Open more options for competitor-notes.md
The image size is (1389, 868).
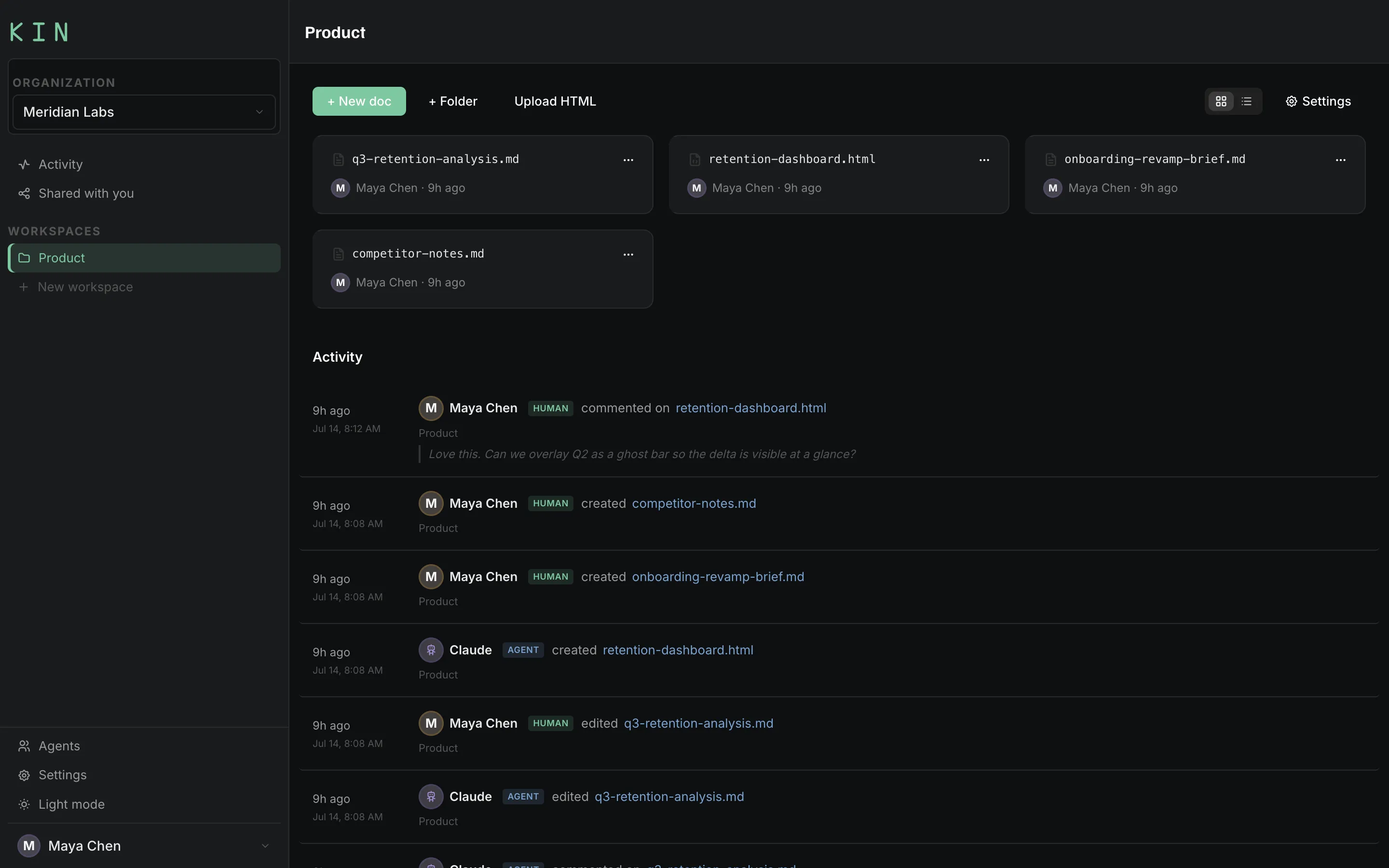628,254
